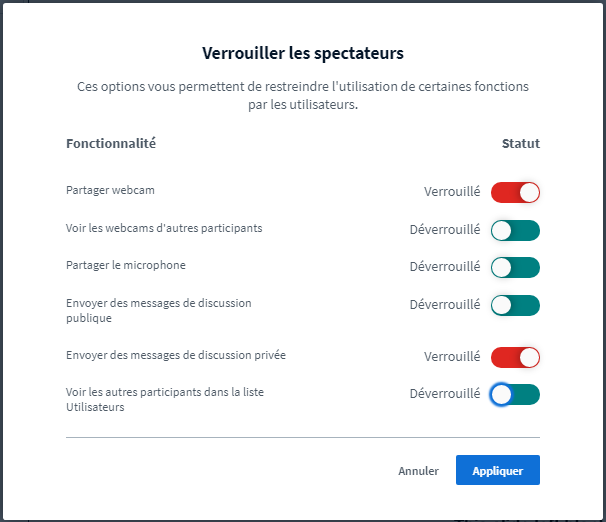606x522 pixels.
Task: Click the 'Voir les autres participants' list label
Action: pyautogui.click(x=164, y=399)
